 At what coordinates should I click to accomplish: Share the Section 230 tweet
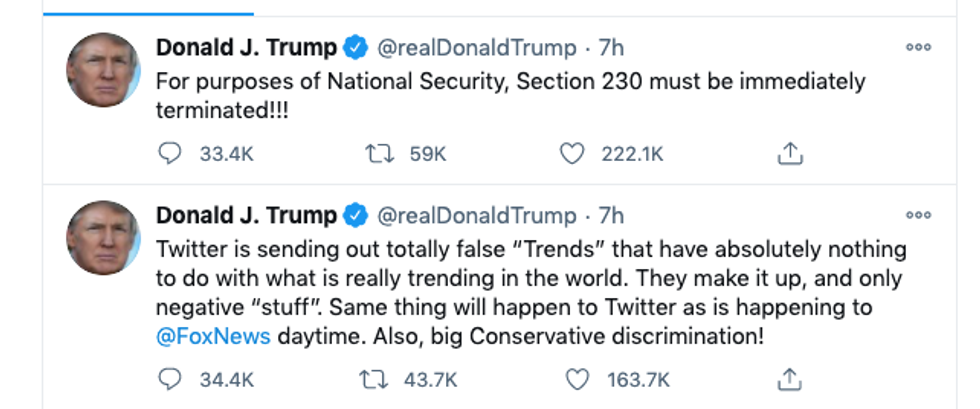pos(790,153)
